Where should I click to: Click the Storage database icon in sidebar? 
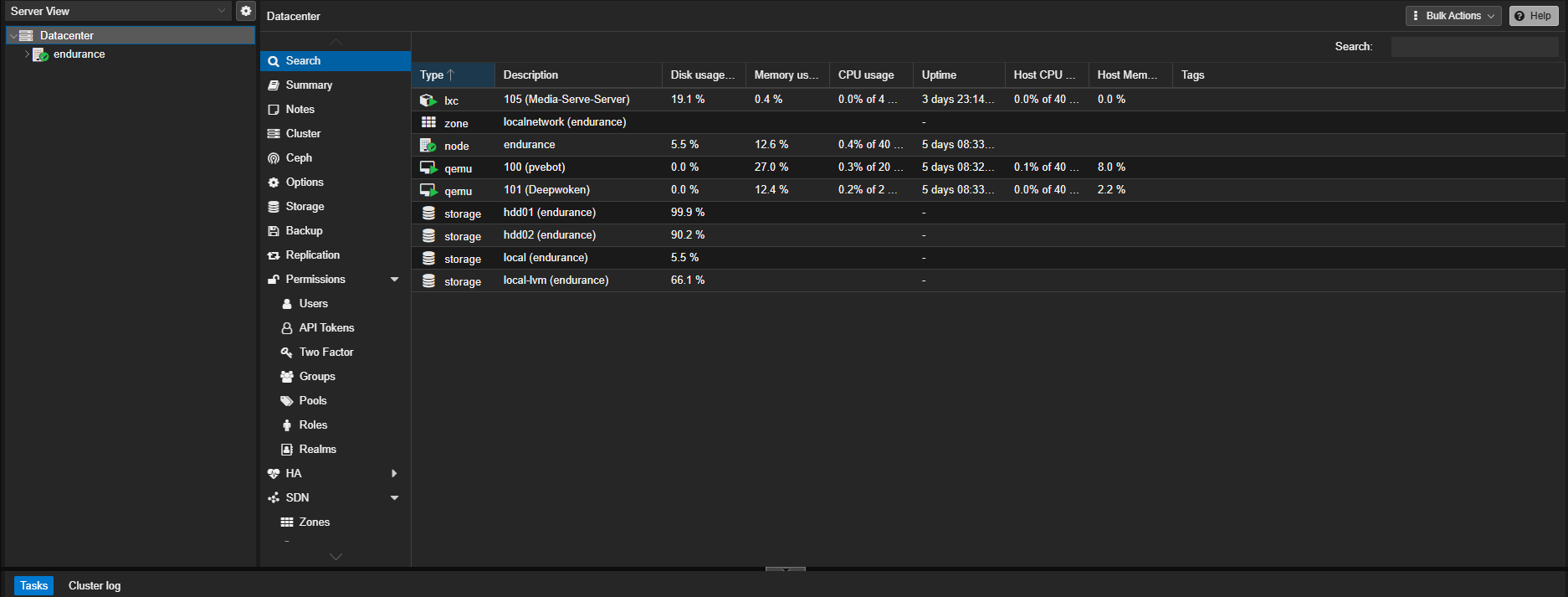274,207
